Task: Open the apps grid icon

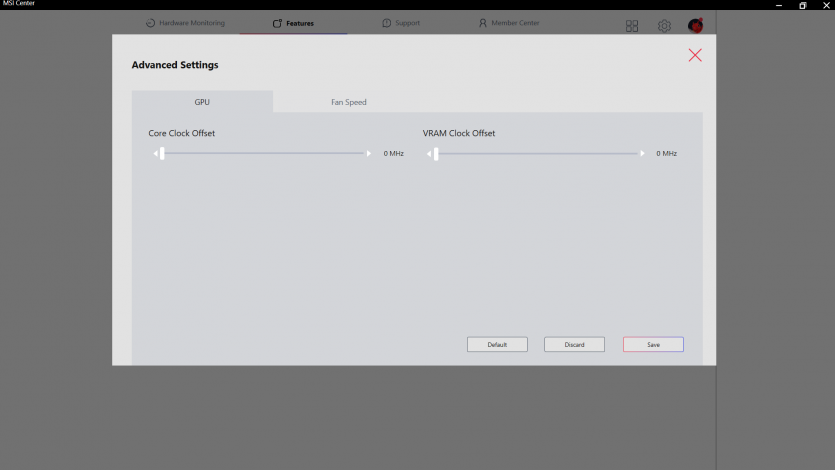Action: [632, 26]
